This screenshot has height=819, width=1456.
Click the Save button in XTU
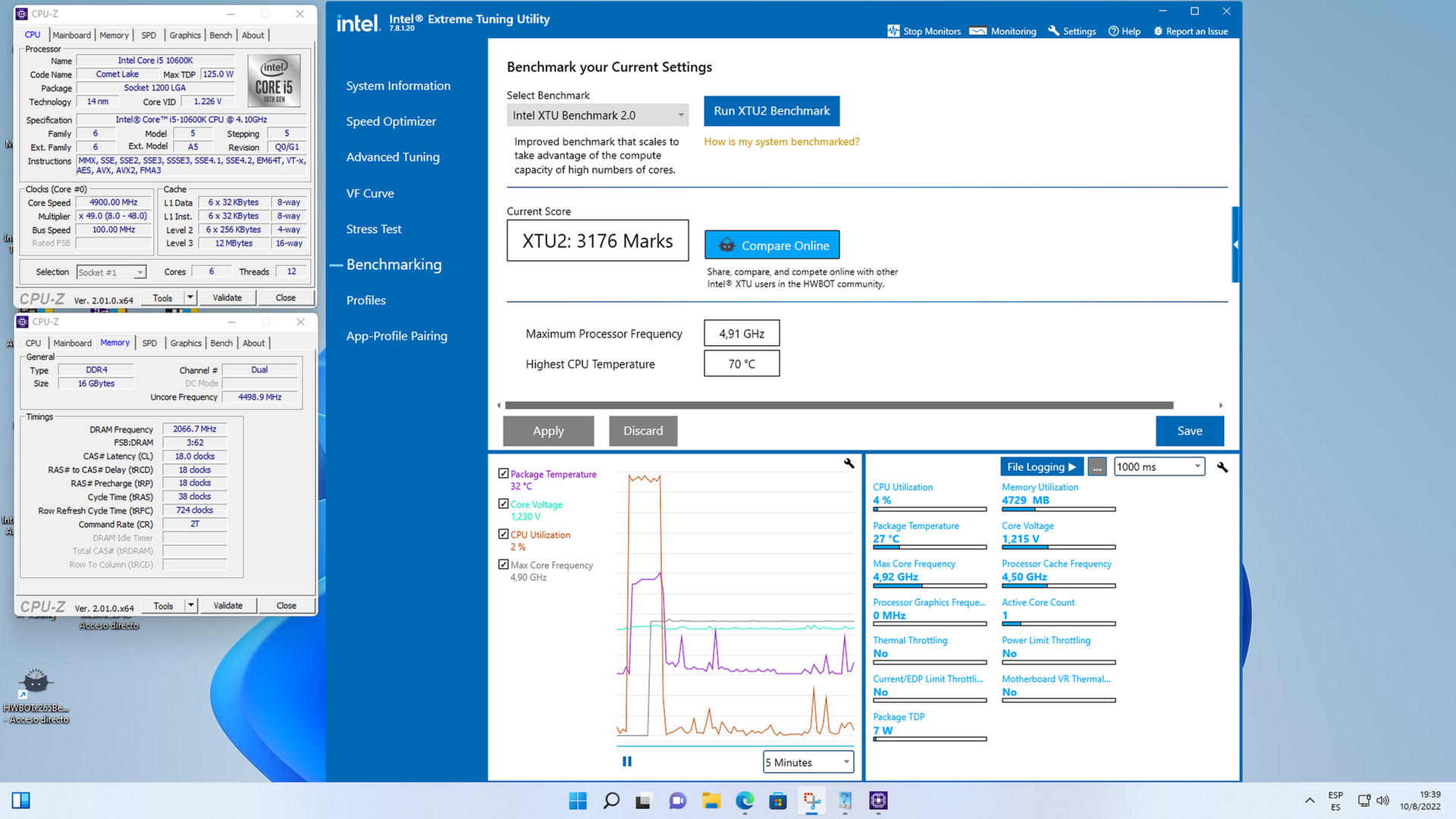point(1190,431)
